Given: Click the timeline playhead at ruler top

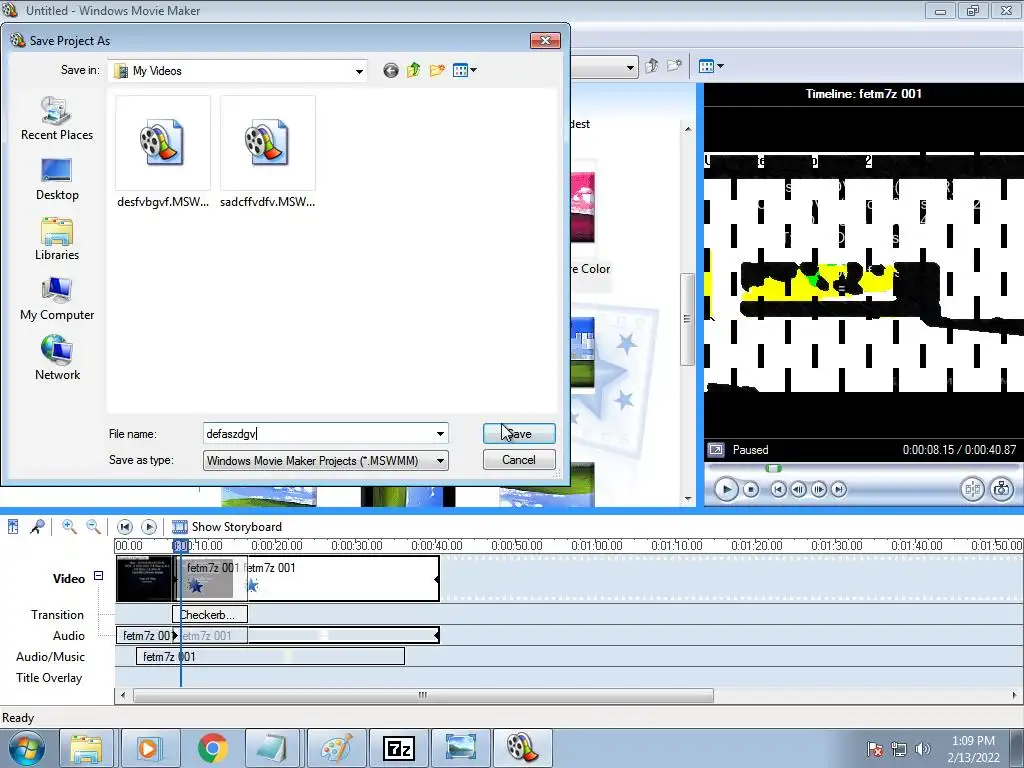Looking at the screenshot, I should tap(181, 545).
